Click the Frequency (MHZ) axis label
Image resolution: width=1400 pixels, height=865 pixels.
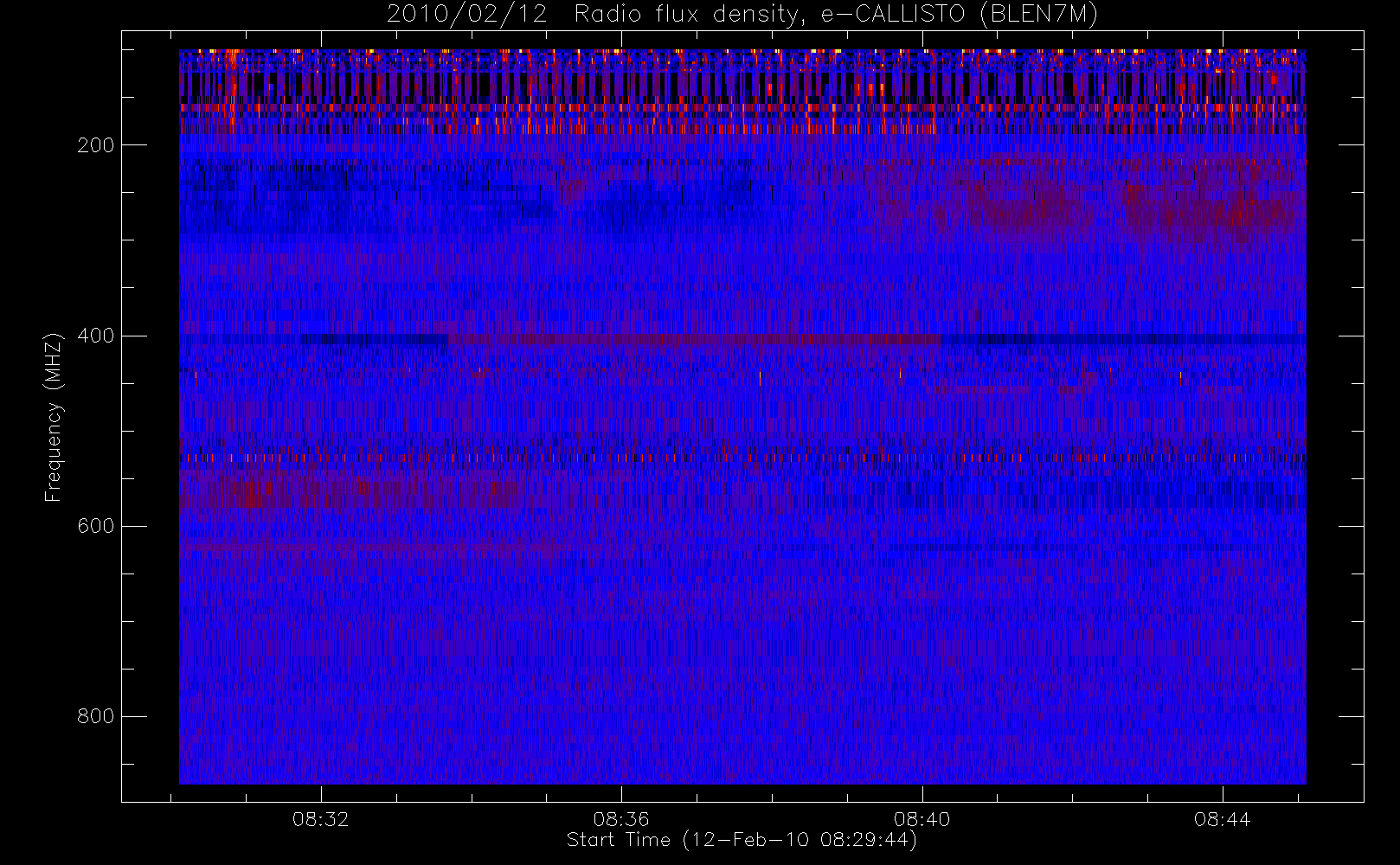pyautogui.click(x=54, y=416)
